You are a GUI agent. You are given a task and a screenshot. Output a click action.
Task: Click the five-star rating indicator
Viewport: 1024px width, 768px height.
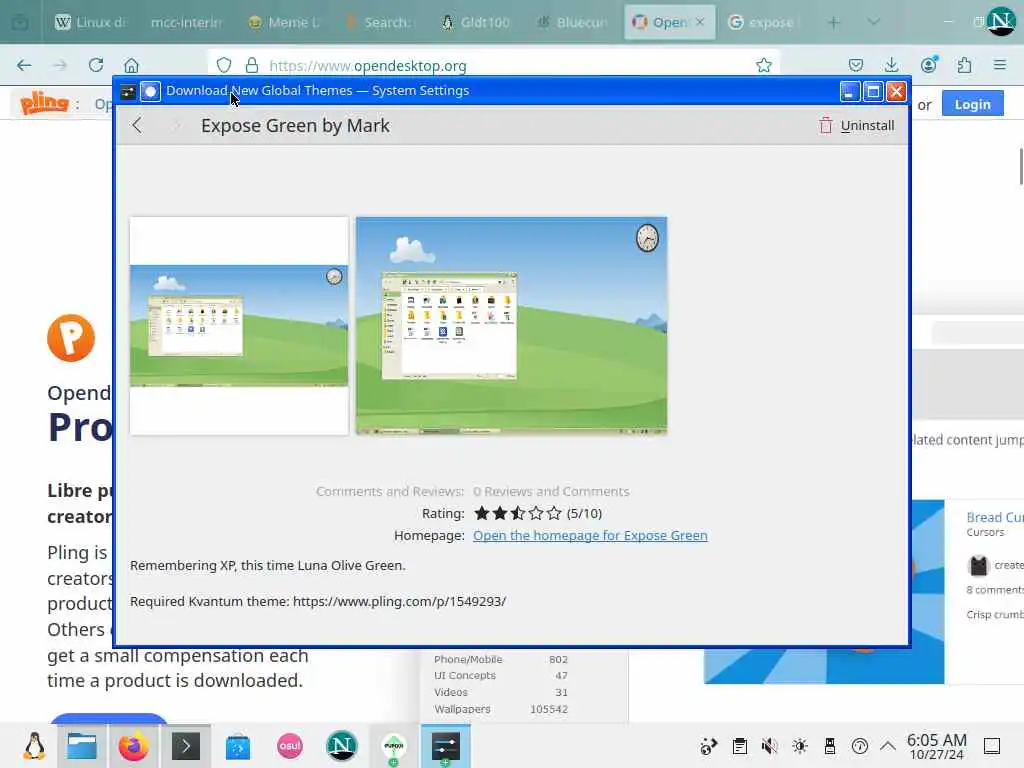pos(518,513)
